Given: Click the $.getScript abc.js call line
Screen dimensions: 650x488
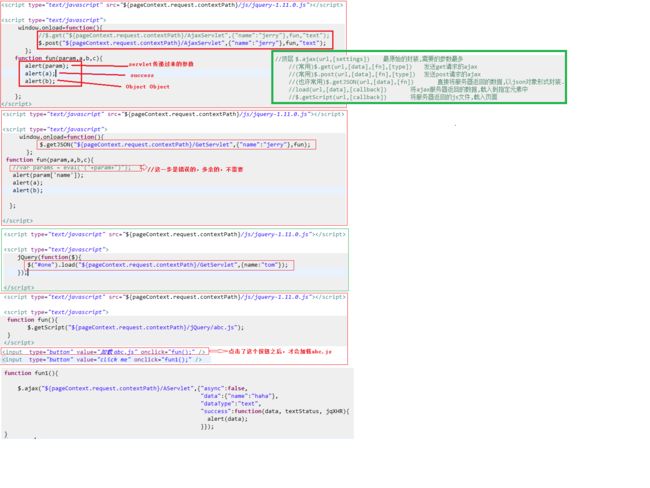Looking at the screenshot, I should [136, 328].
